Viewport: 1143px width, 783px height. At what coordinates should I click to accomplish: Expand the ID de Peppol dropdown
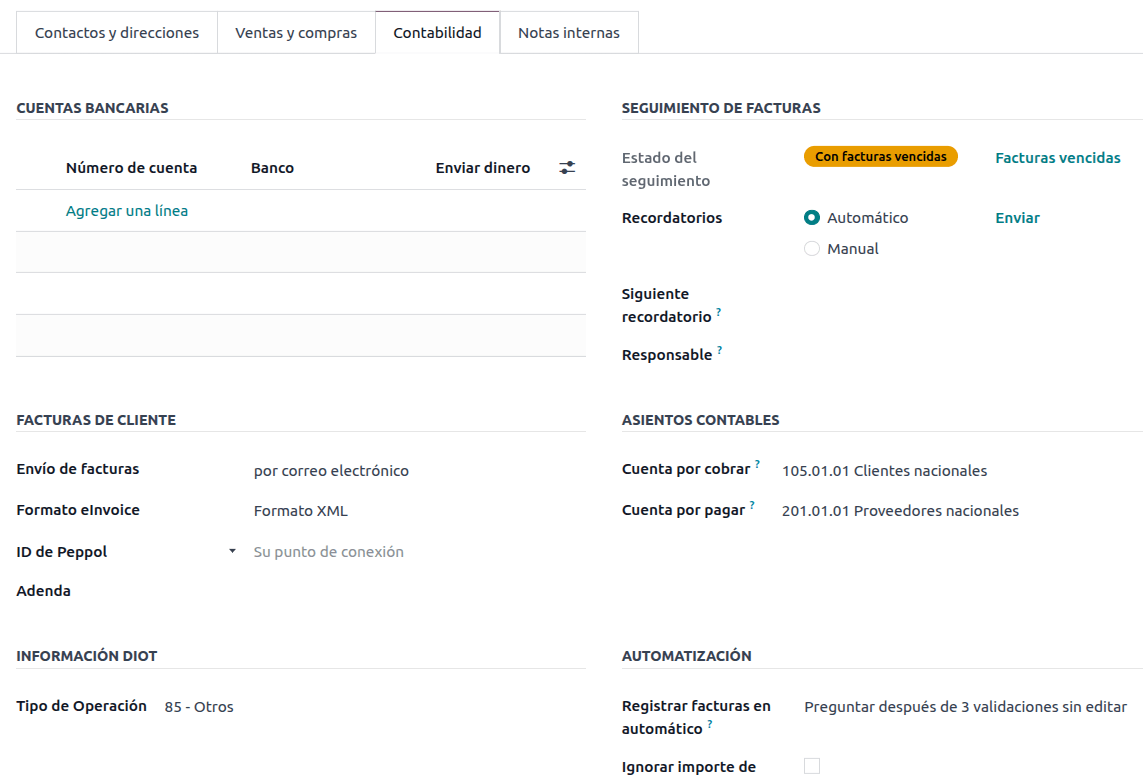coord(231,550)
